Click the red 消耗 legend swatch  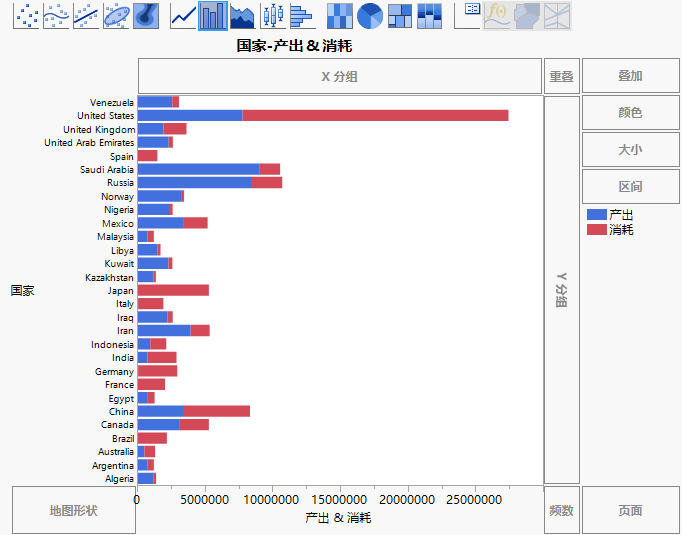(597, 230)
